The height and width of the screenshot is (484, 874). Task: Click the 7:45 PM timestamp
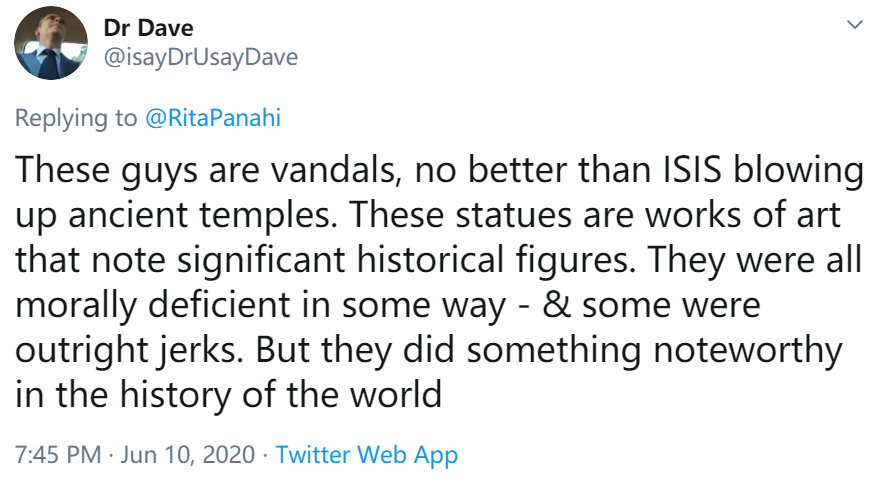click(58, 455)
